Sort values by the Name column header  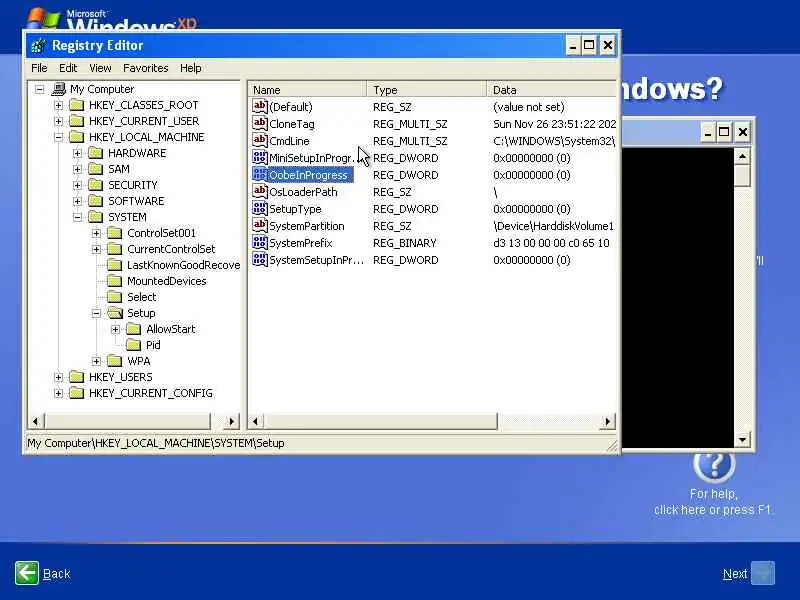[307, 90]
